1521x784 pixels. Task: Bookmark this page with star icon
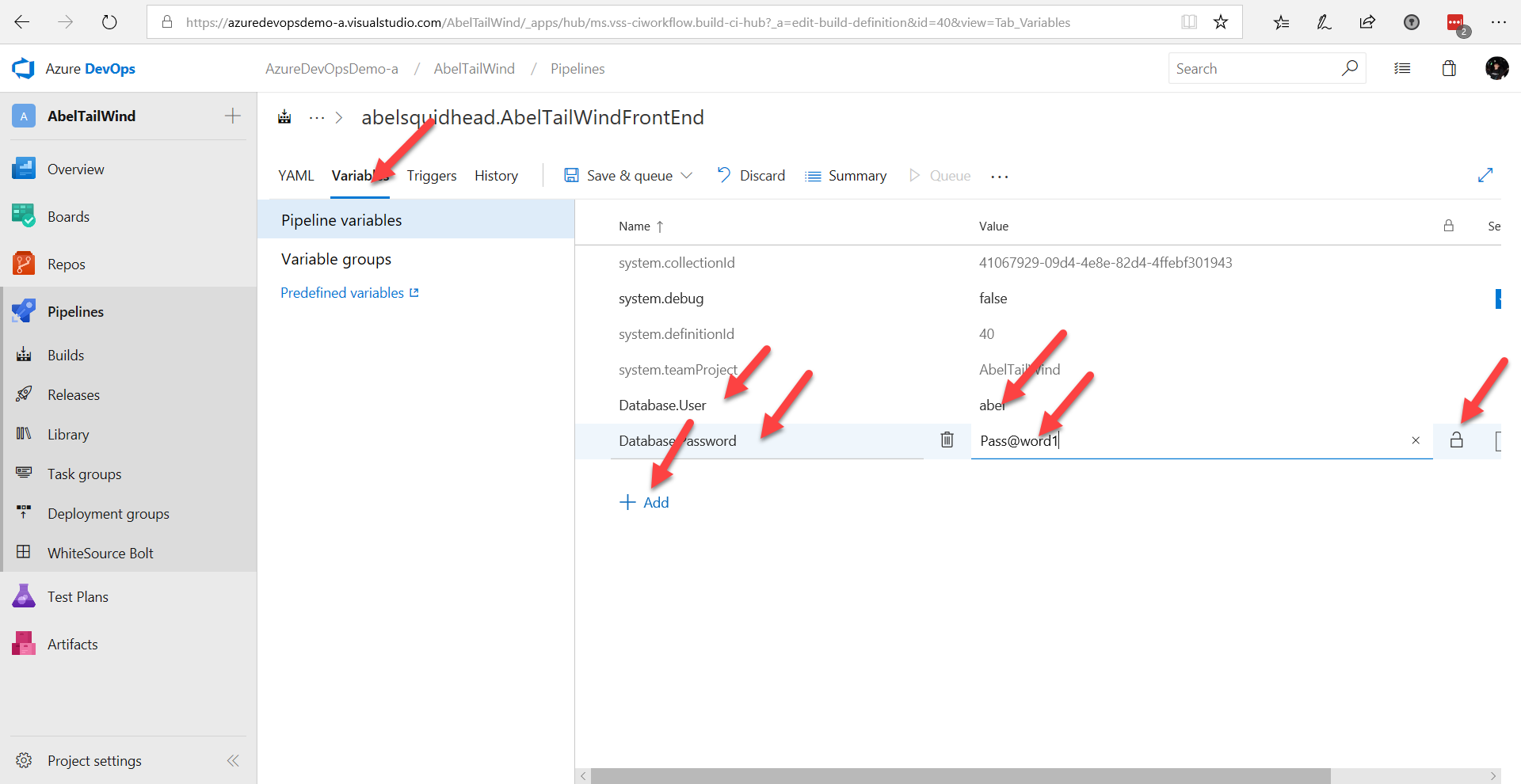tap(1221, 22)
